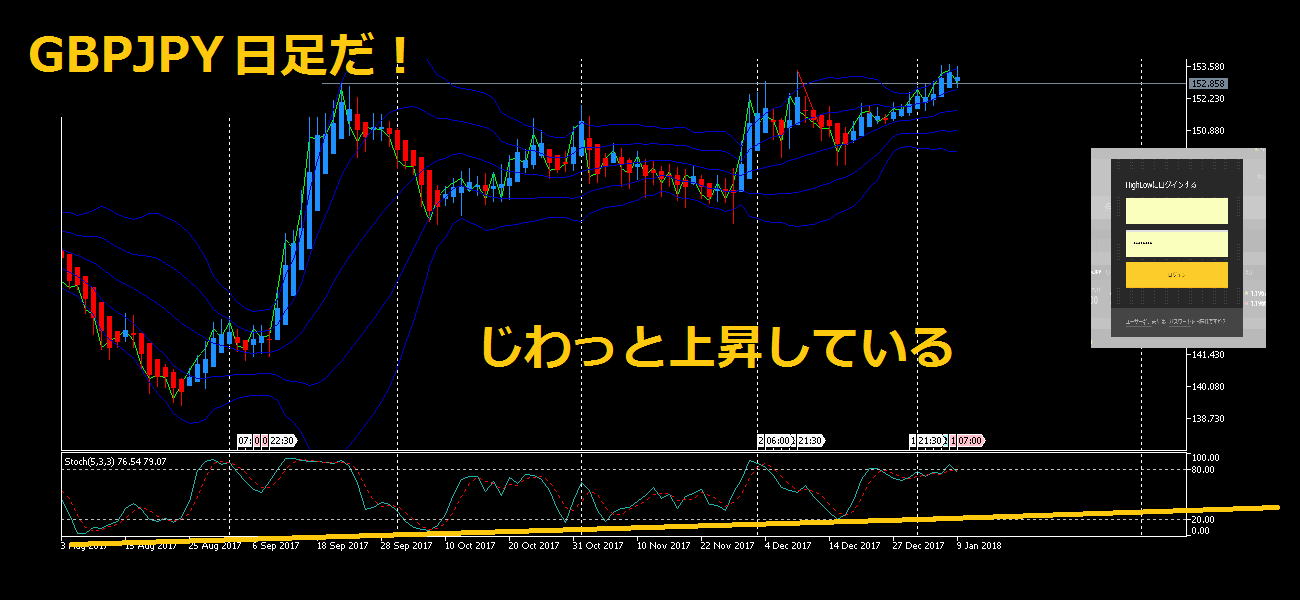This screenshot has height=600, width=1300.
Task: Click the 80.00 stochastic level label
Action: coord(1203,470)
